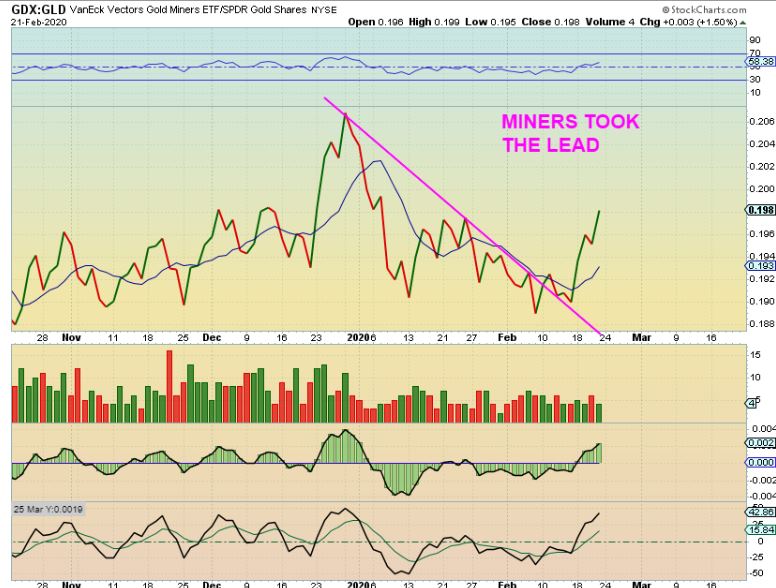Click the 24 label on main chart date axis
The height and width of the screenshot is (588, 776).
pyautogui.click(x=605, y=338)
